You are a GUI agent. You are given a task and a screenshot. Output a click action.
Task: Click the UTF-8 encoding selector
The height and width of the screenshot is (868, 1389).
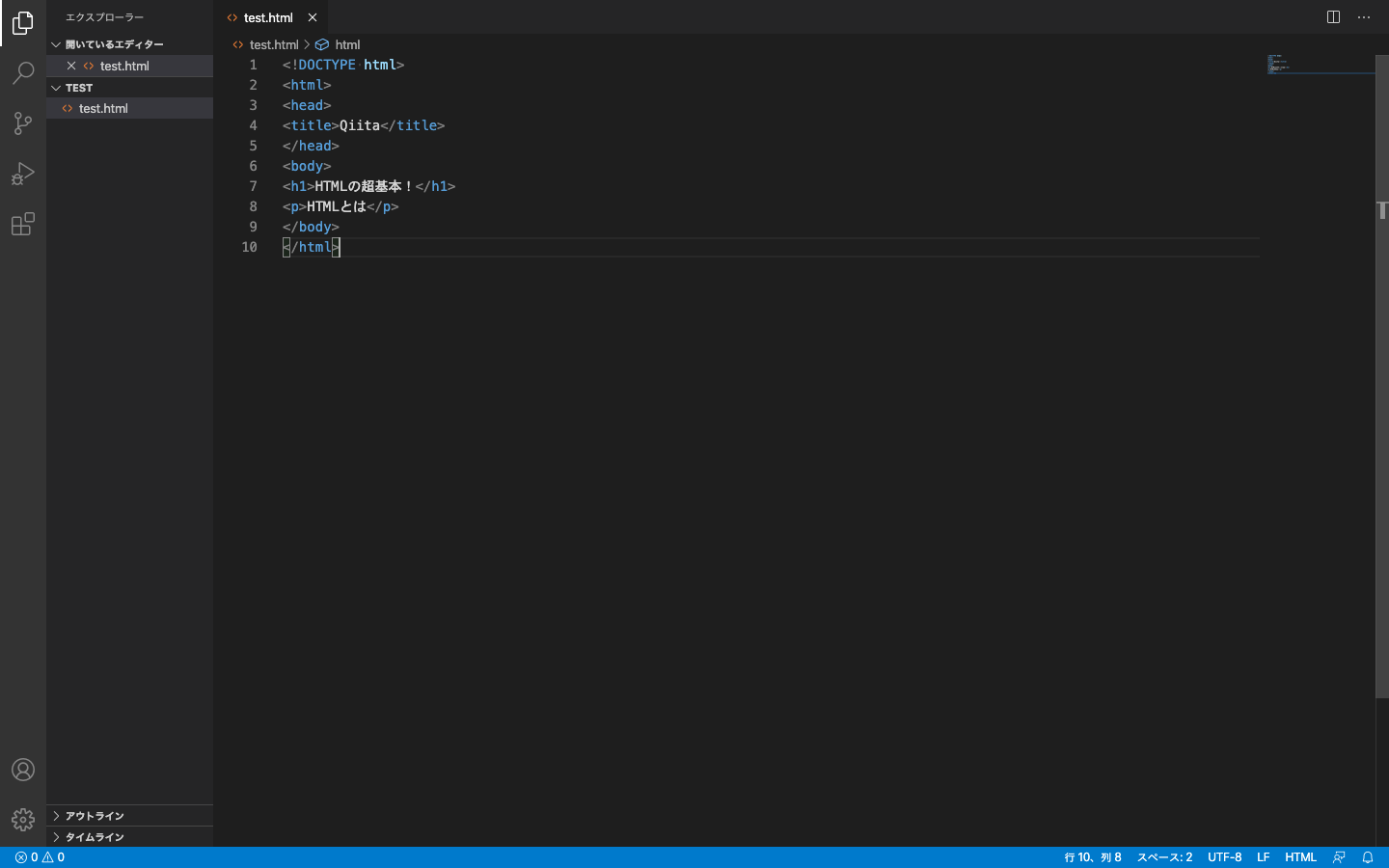(x=1225, y=857)
